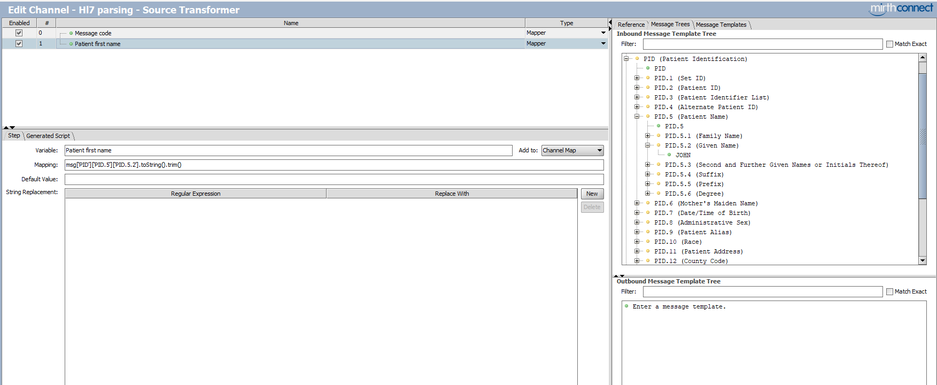Viewport: 937px width, 385px height.
Task: Open the Message Trees tab
Action: (x=670, y=25)
